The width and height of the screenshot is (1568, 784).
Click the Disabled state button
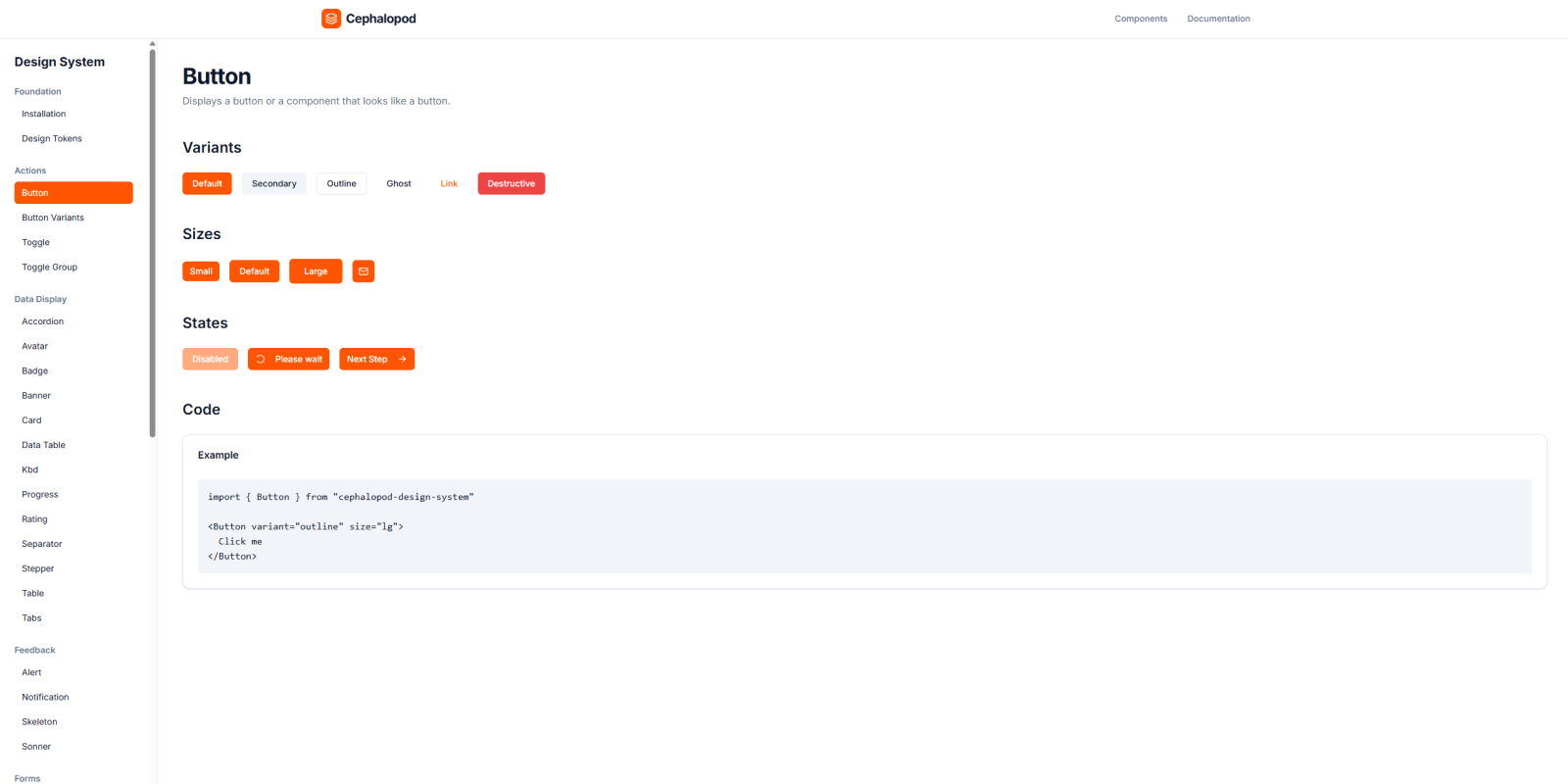(210, 360)
